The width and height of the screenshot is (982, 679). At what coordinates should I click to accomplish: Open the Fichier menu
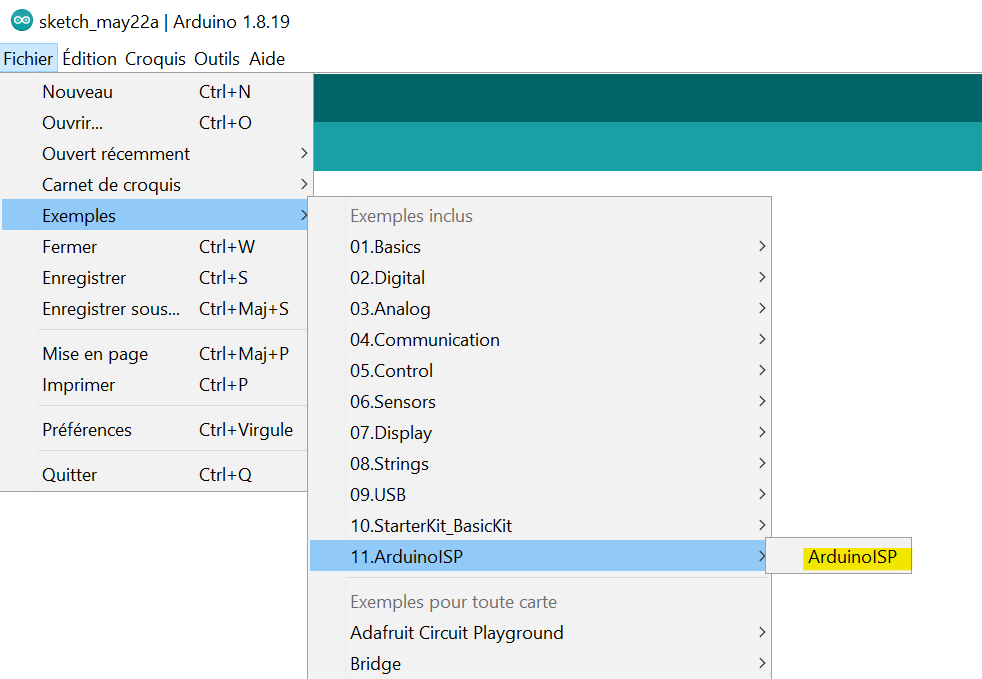click(28, 58)
